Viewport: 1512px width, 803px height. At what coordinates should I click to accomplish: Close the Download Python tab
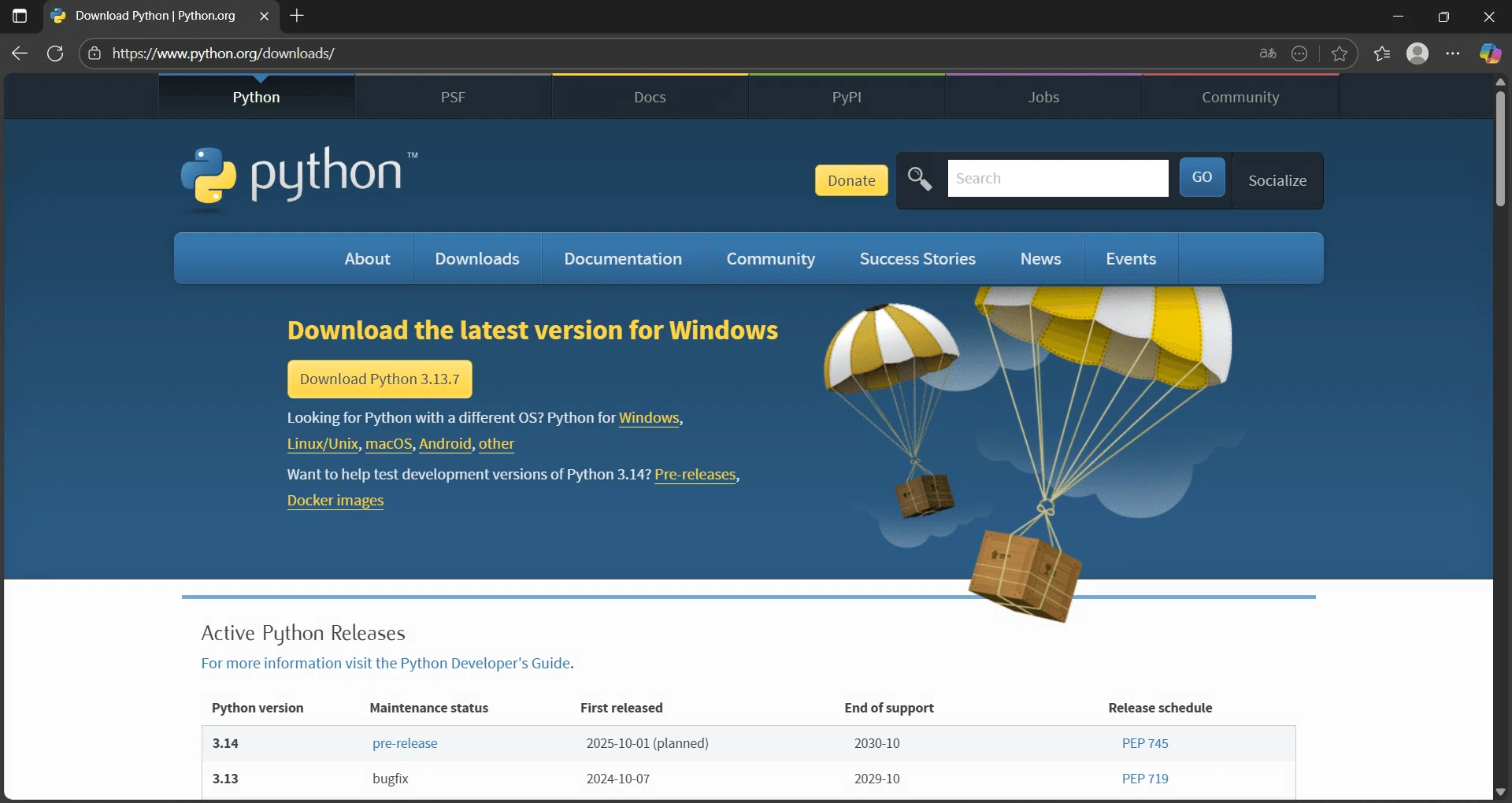pyautogui.click(x=265, y=16)
